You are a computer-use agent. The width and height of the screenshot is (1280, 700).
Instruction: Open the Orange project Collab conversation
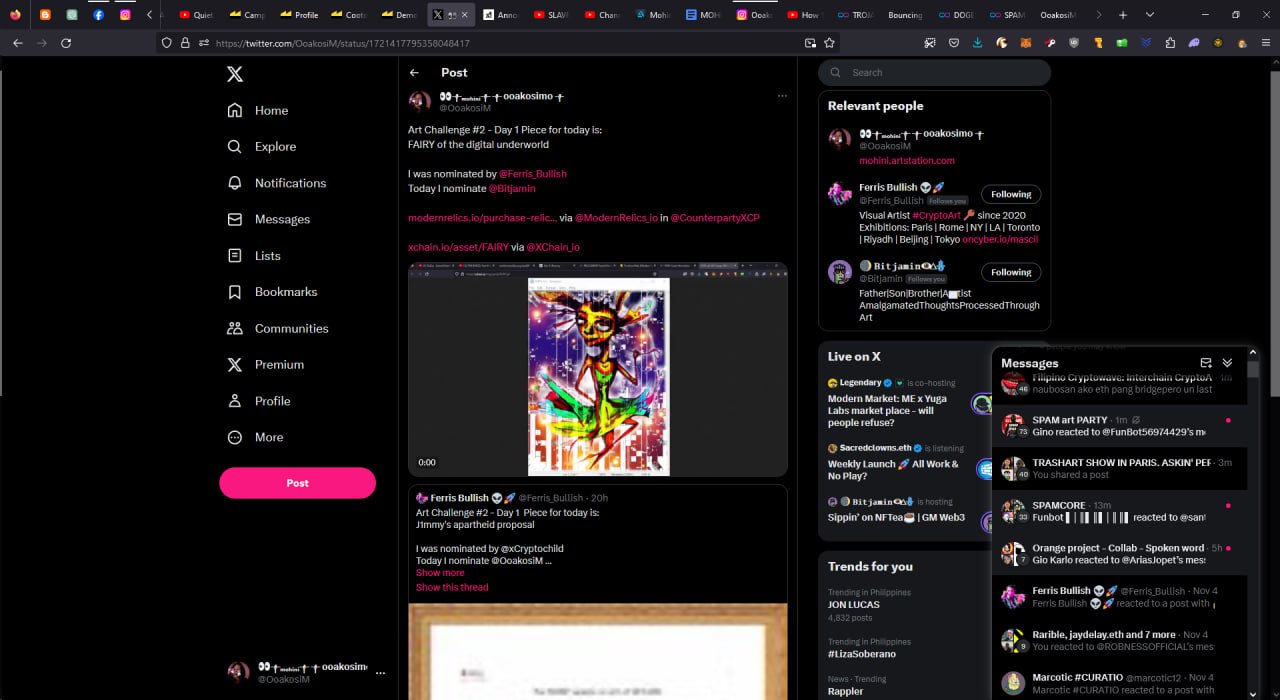point(1119,554)
